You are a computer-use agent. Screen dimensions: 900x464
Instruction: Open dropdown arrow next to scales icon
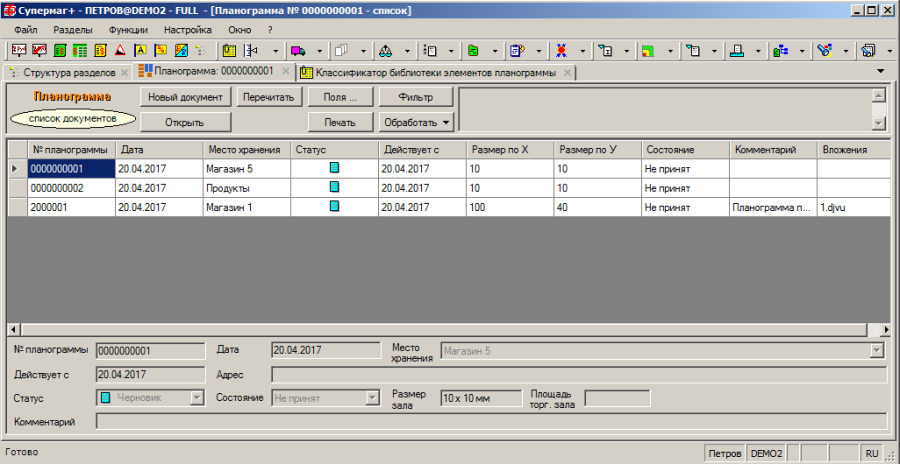click(407, 51)
